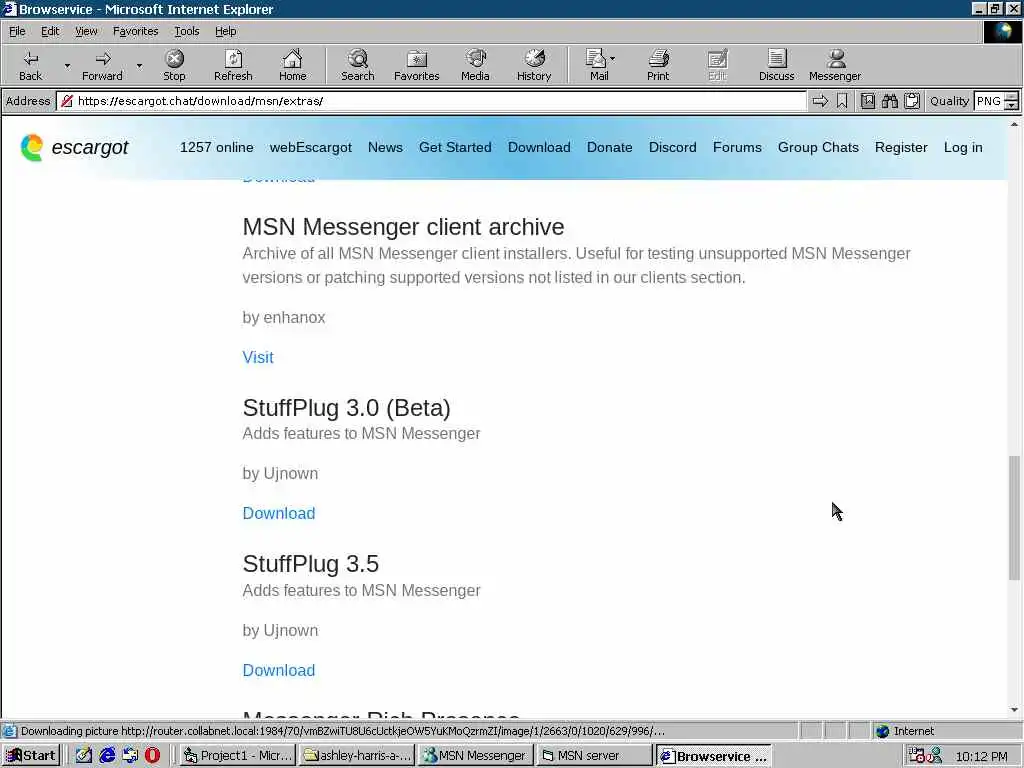Refresh the current page
The width and height of the screenshot is (1024, 768).
233,65
